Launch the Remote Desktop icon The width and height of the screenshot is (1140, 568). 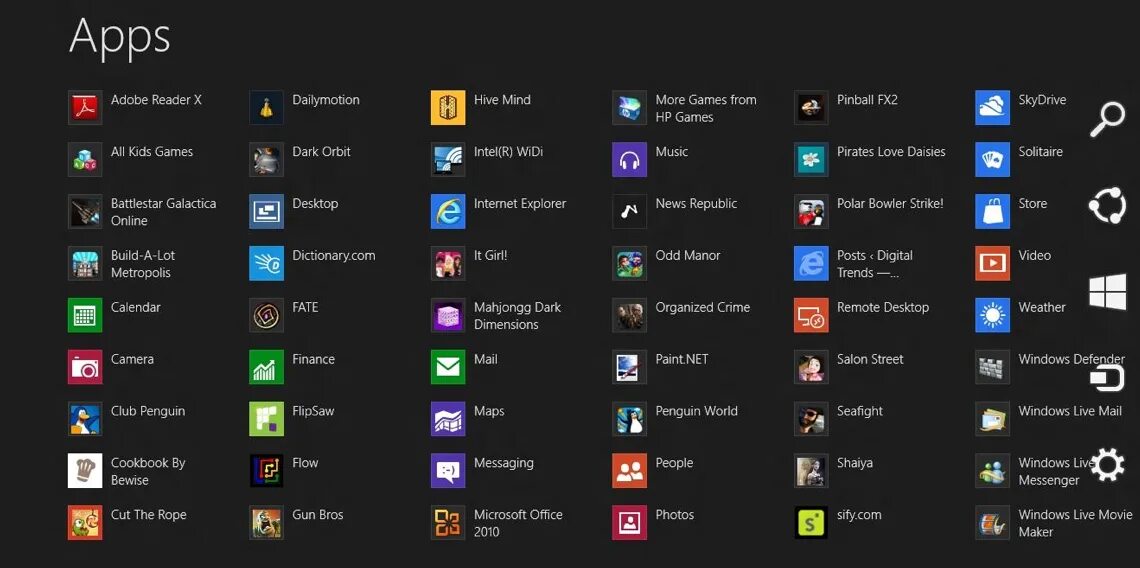pyautogui.click(x=811, y=315)
